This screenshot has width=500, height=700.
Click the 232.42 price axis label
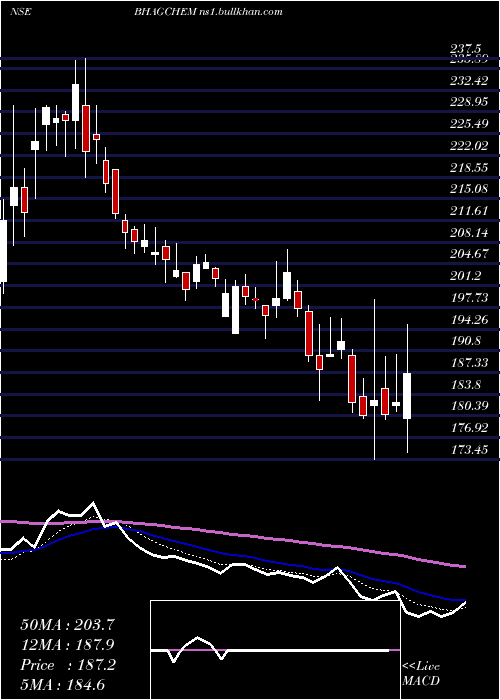(469, 81)
